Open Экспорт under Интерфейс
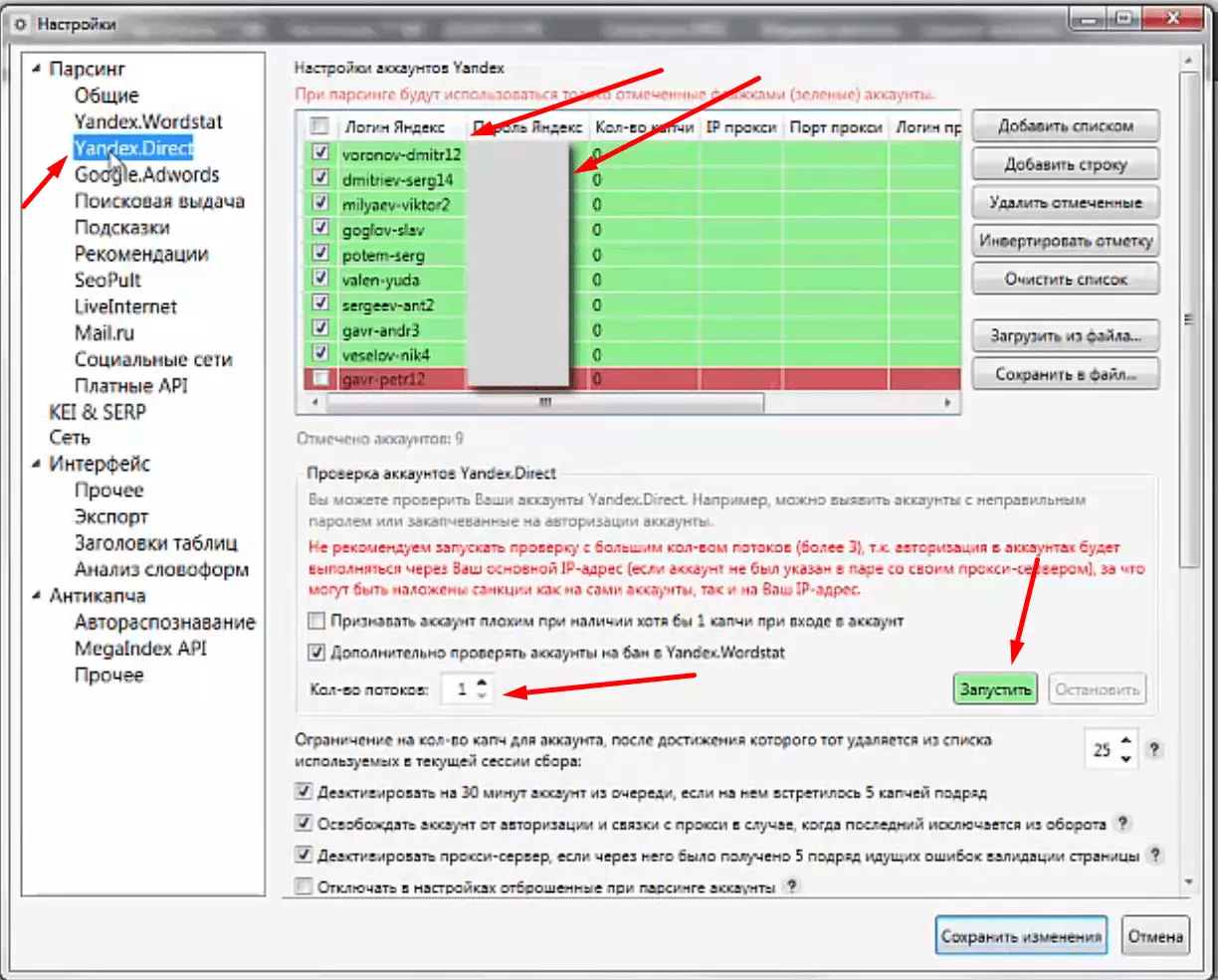Viewport: 1218px width, 980px height. coord(111,517)
